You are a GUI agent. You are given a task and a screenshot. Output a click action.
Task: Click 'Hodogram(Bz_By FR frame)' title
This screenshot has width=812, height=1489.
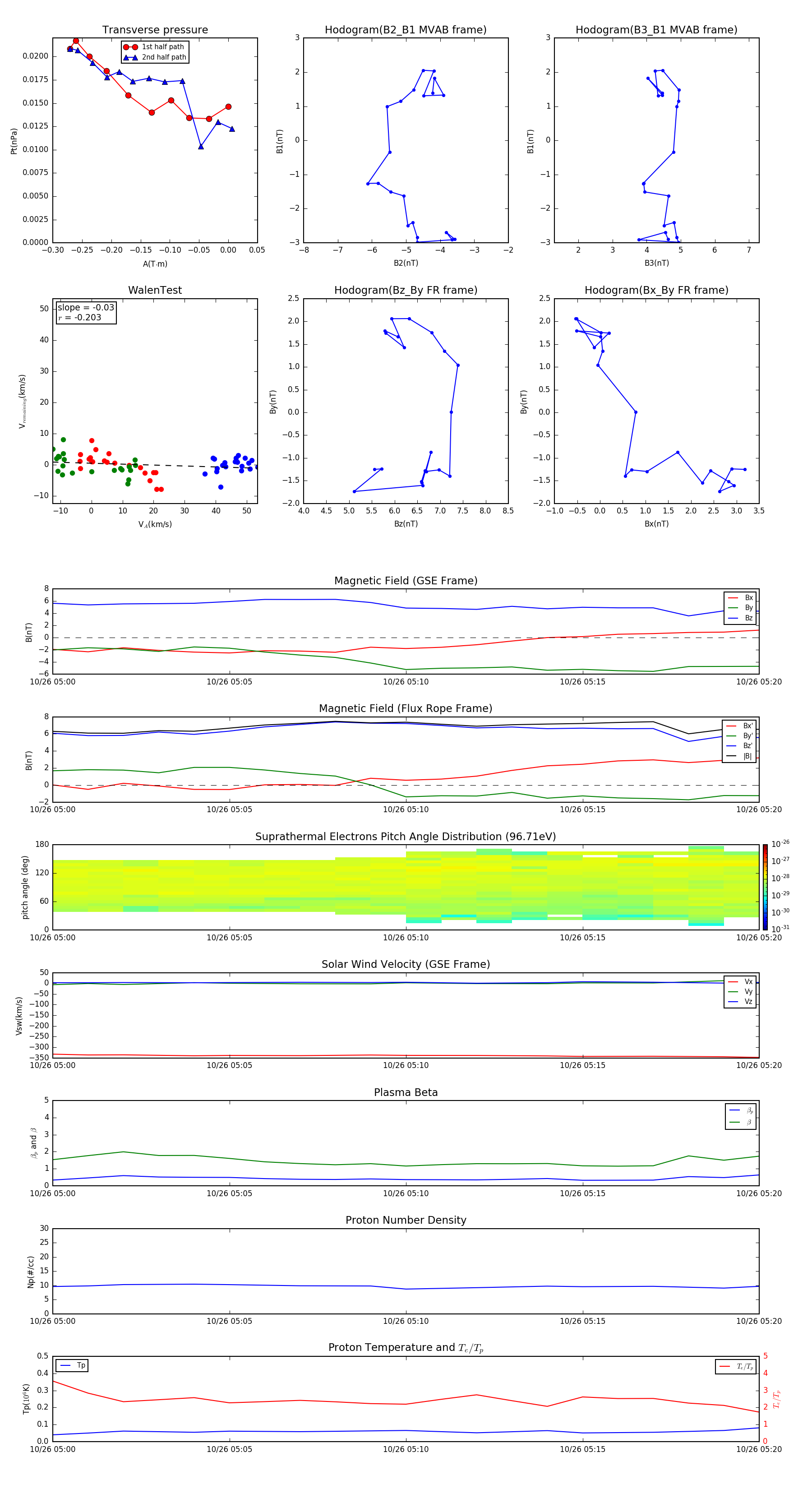click(x=406, y=290)
